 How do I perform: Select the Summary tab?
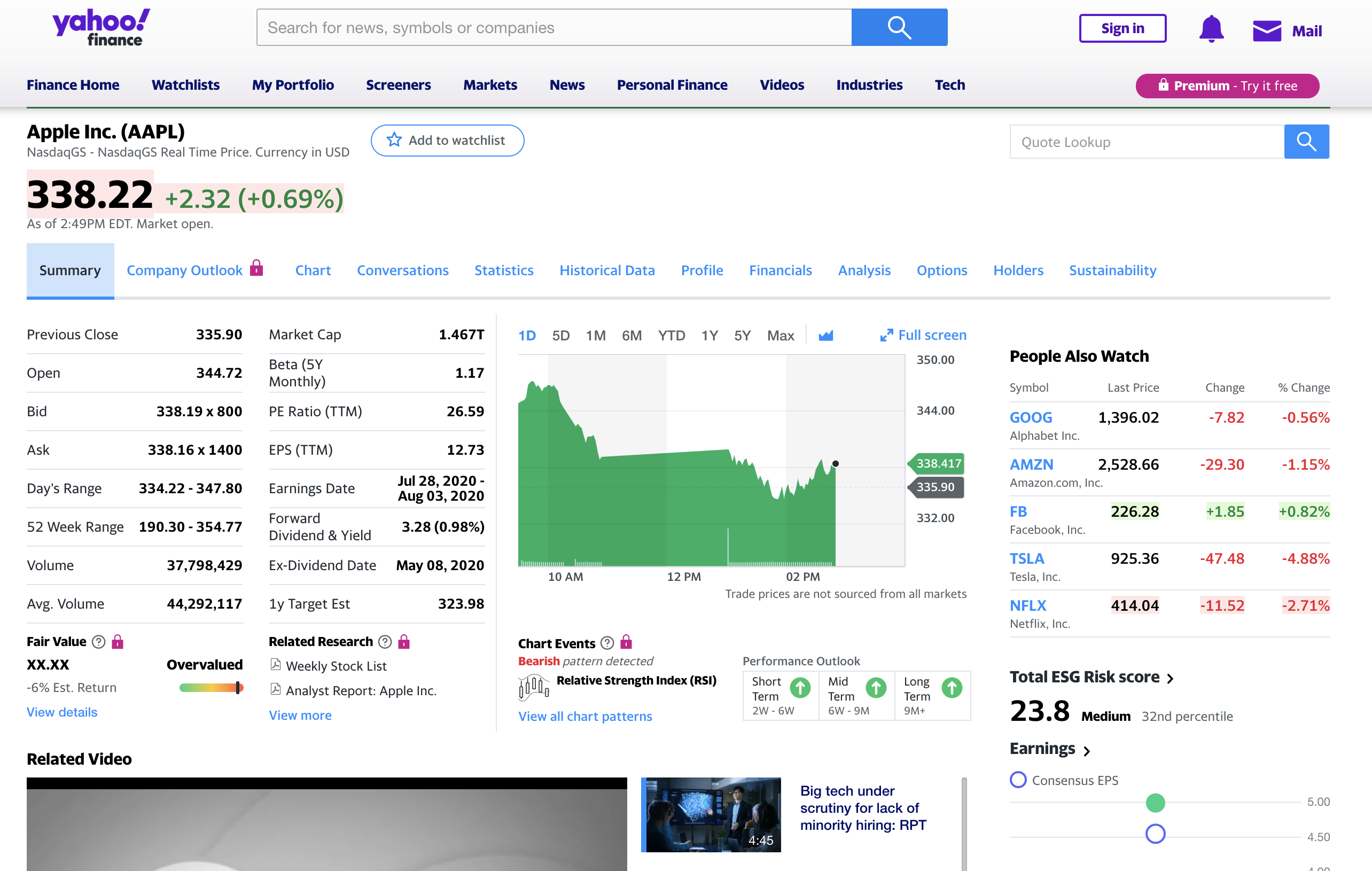70,270
